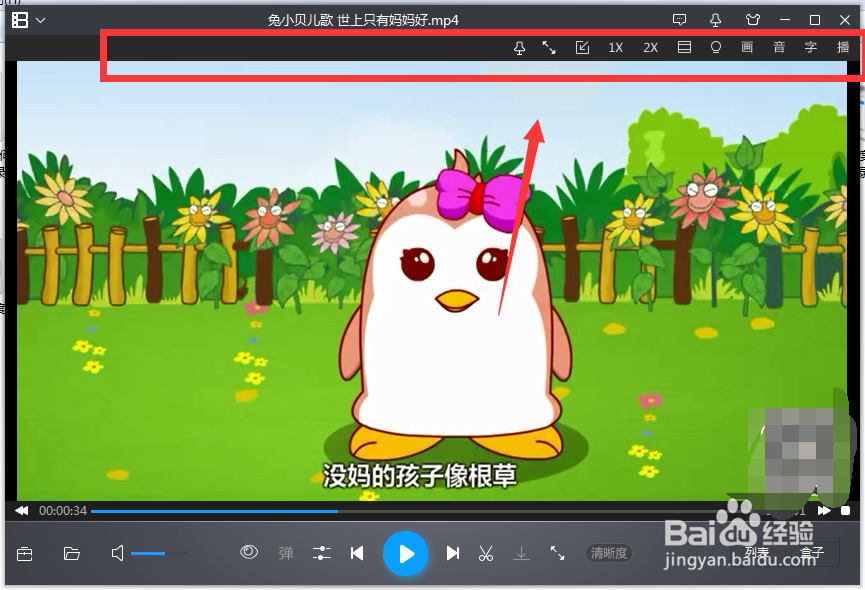This screenshot has height=590, width=865.
Task: Open the 清晰度 quality selector
Action: point(609,553)
